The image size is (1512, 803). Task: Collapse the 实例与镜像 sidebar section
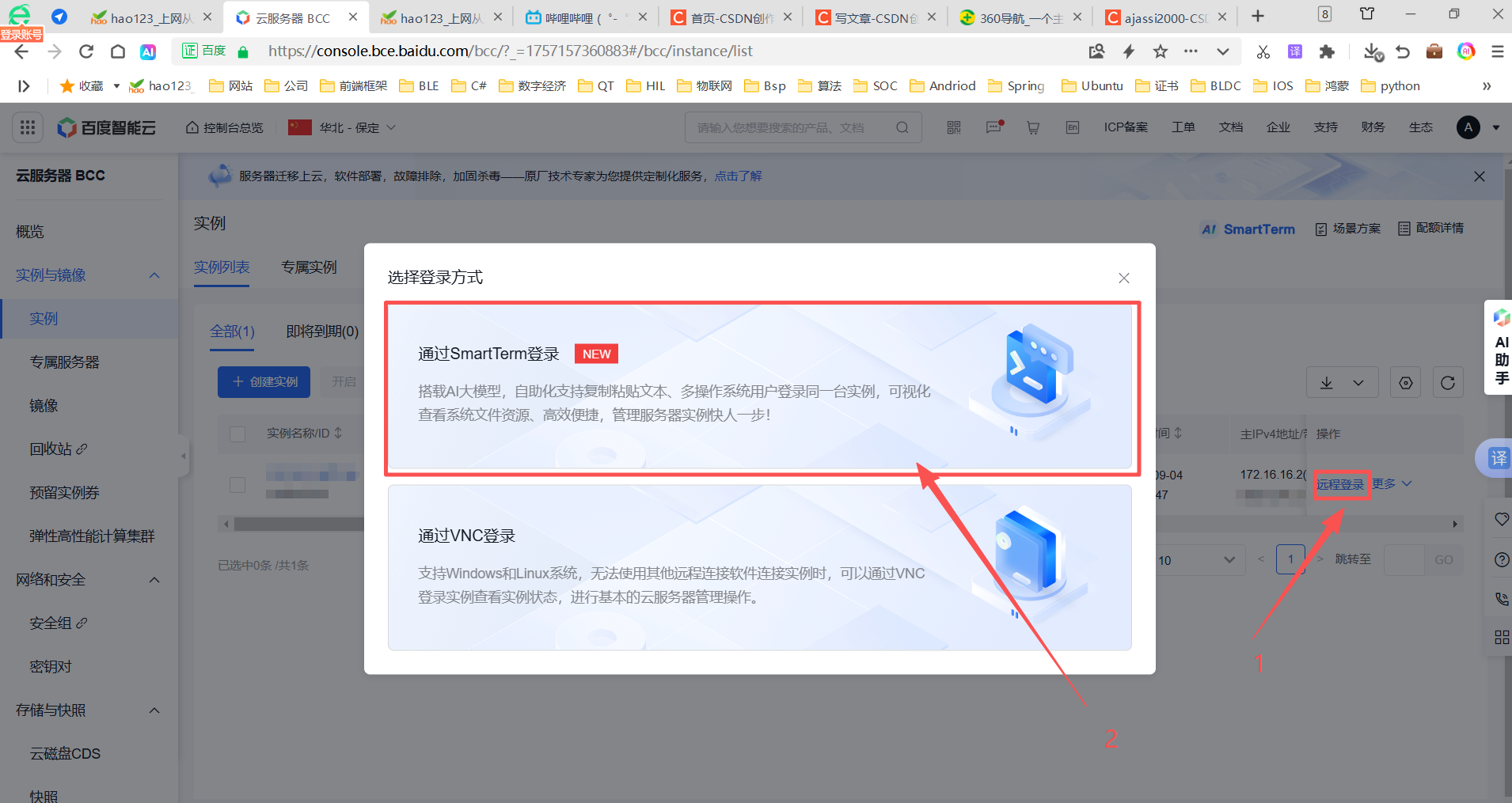tap(154, 275)
